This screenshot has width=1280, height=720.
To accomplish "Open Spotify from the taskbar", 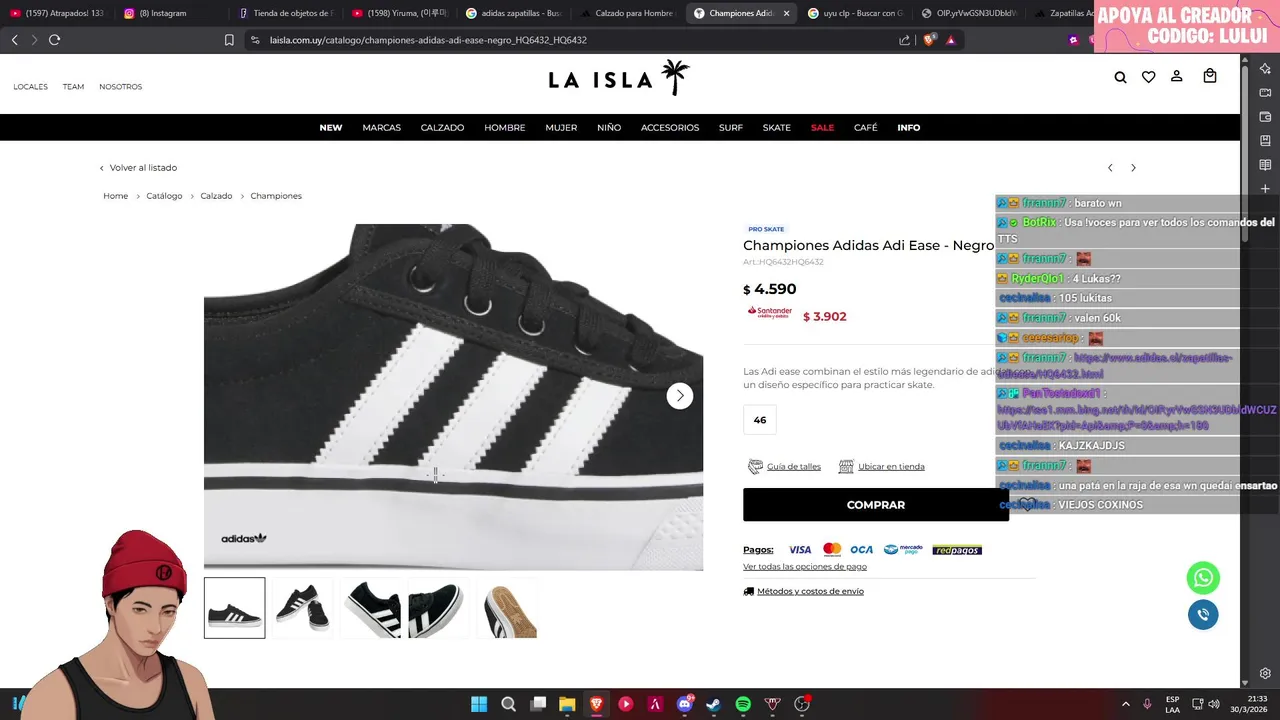I will click(x=743, y=704).
